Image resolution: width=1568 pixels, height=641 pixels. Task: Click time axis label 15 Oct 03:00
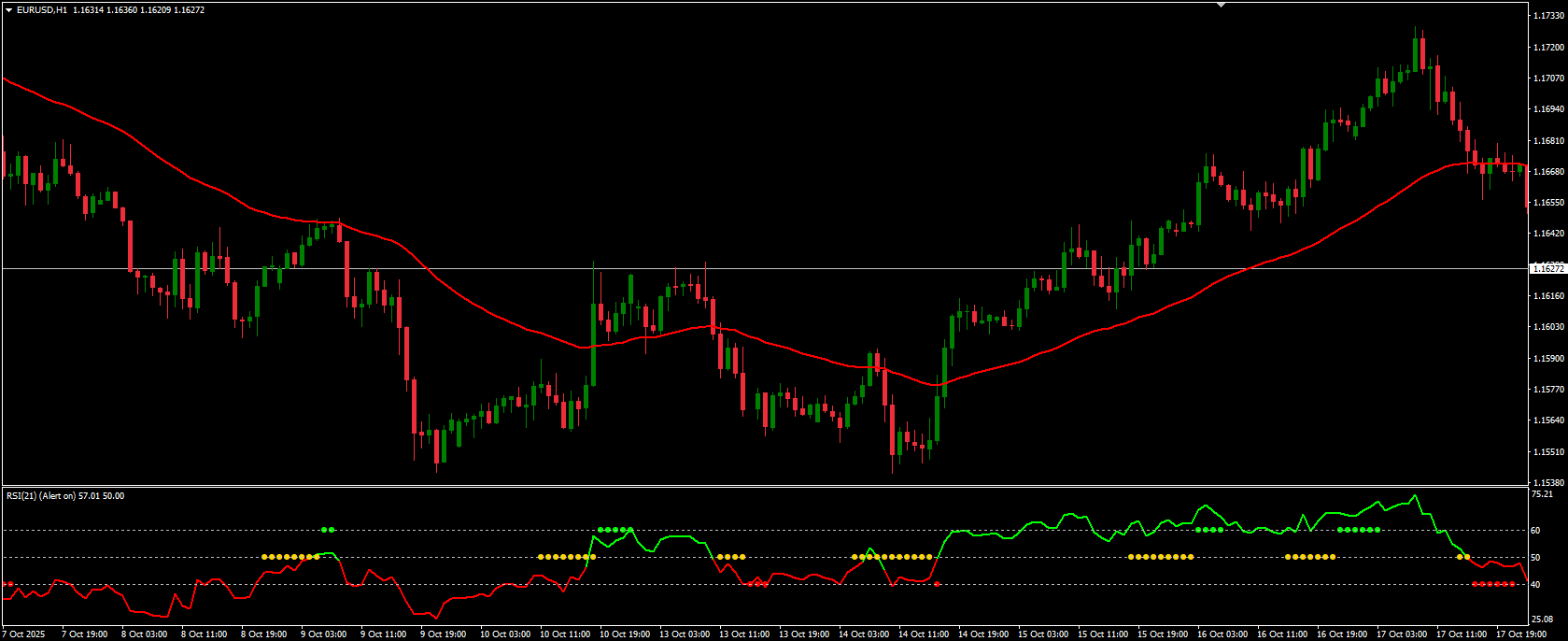coord(1043,634)
